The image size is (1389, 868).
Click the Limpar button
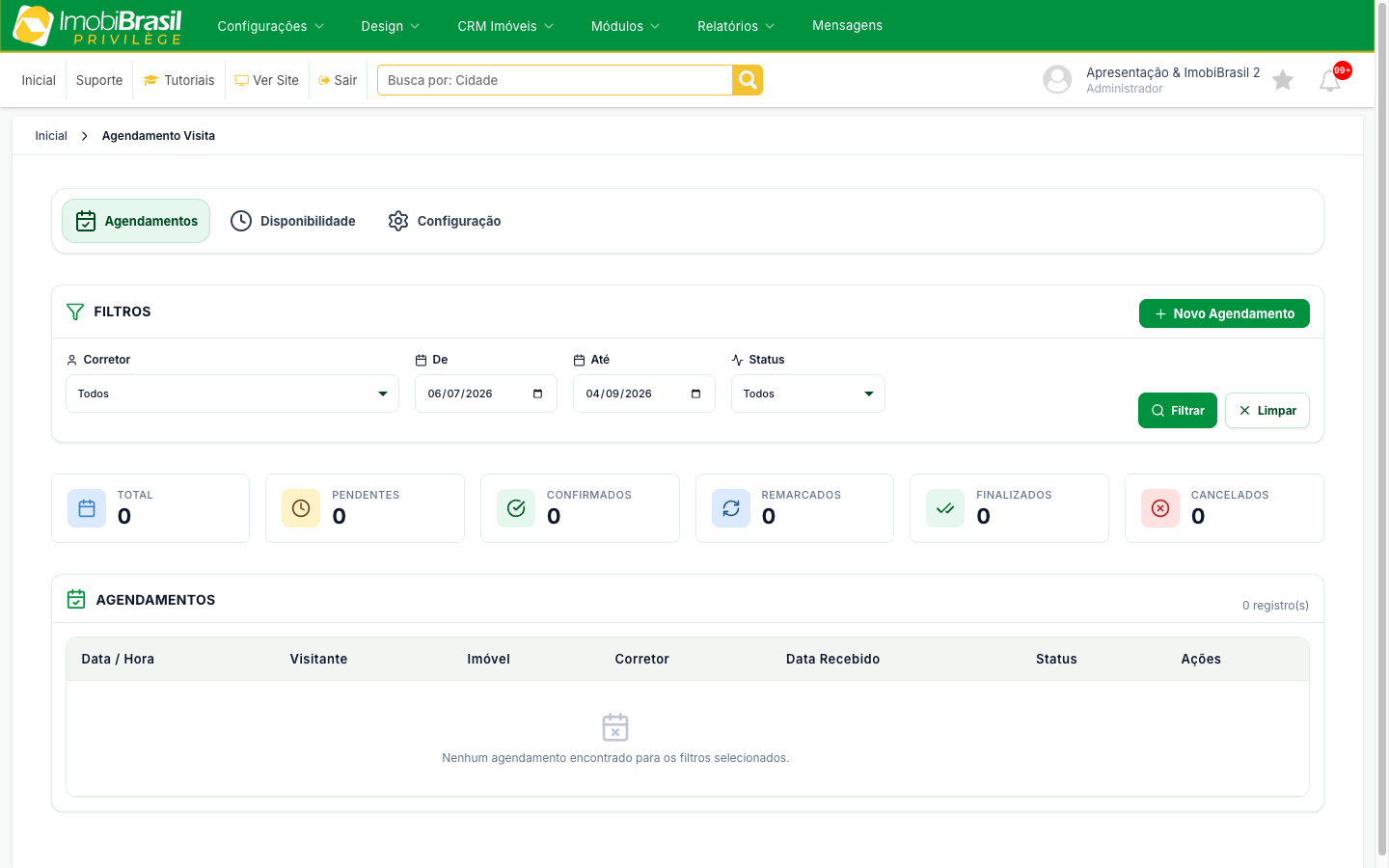[x=1267, y=411]
